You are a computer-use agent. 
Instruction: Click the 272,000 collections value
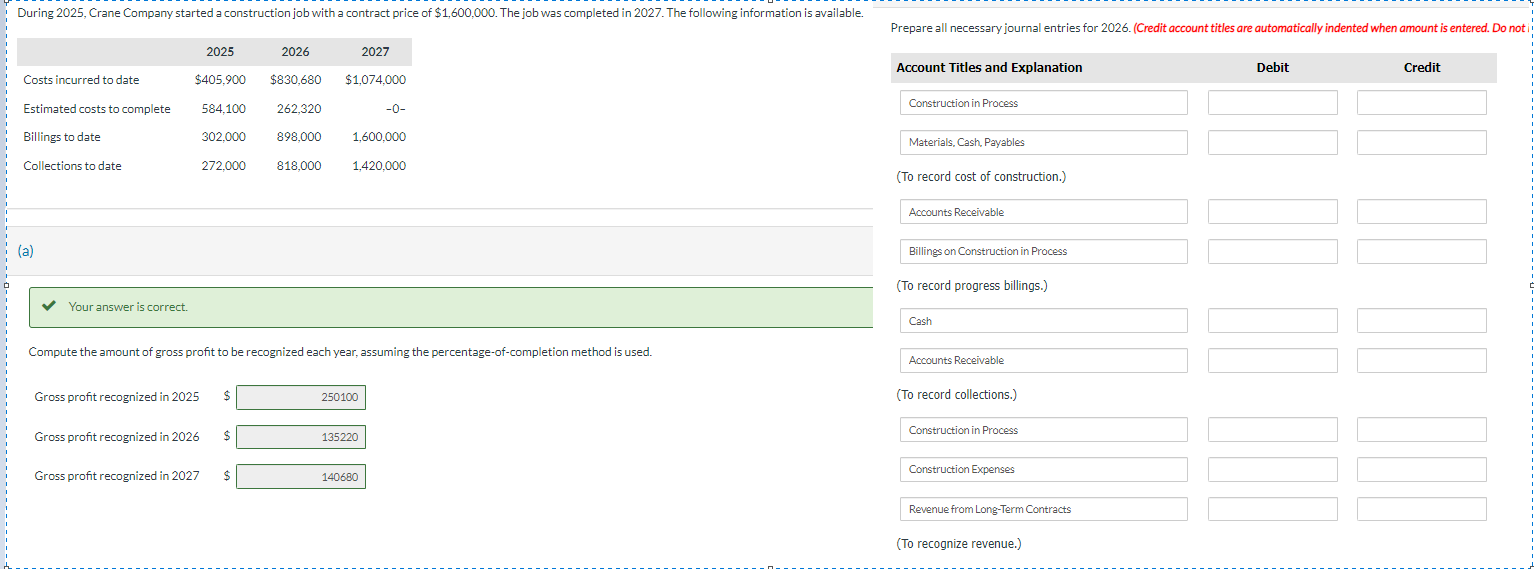point(224,166)
